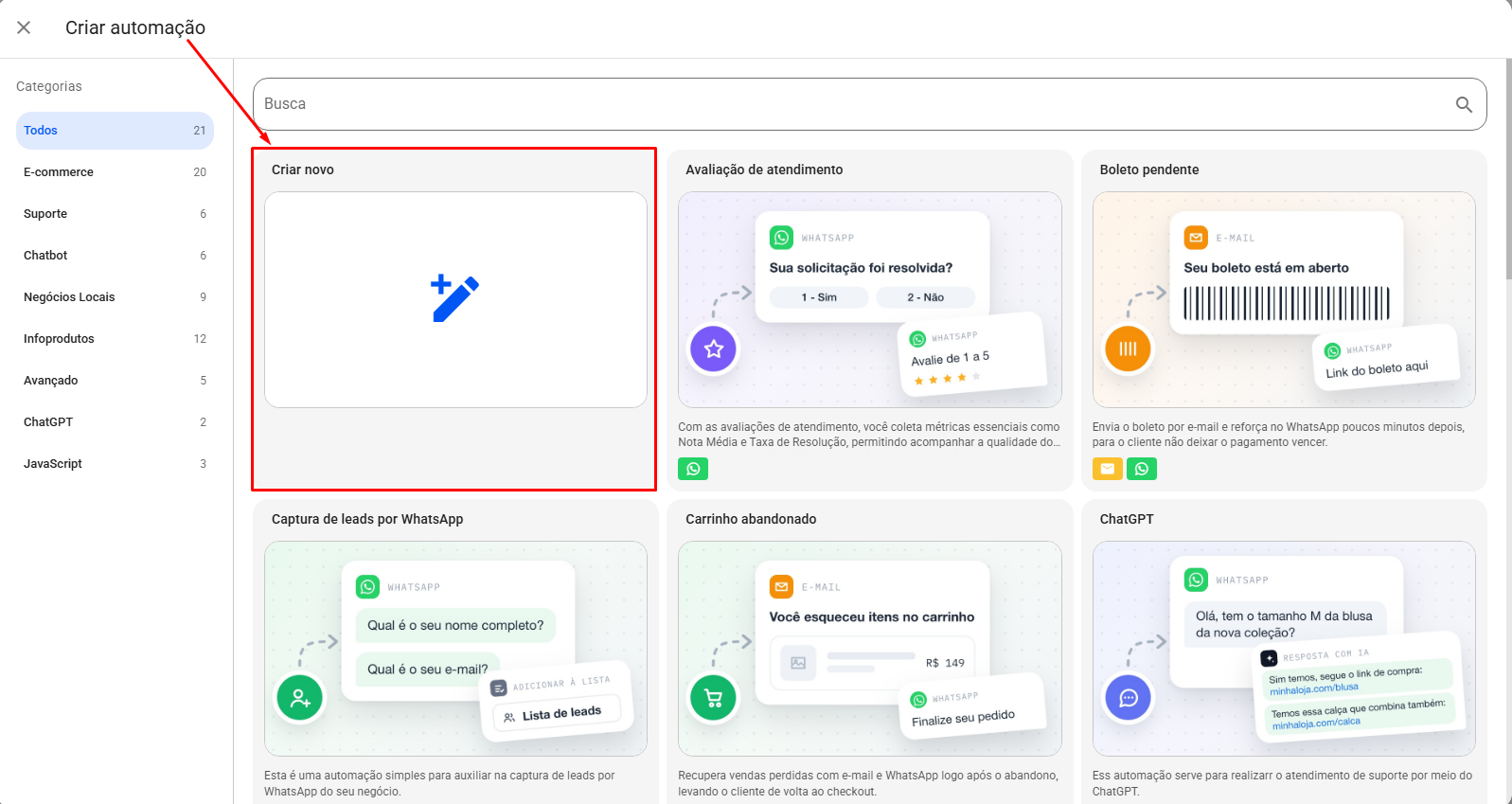Click WhatsApp badge under Boleto pendente

1142,469
